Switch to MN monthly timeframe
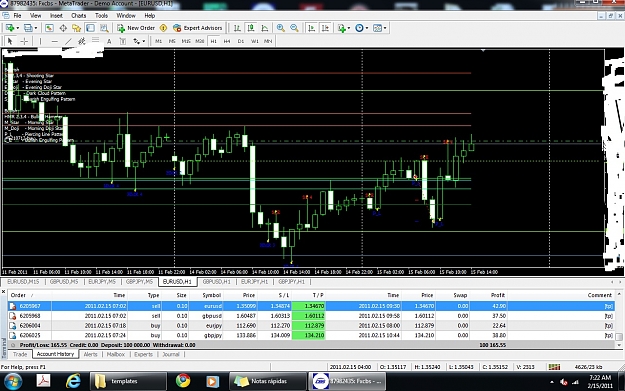 pyautogui.click(x=268, y=41)
